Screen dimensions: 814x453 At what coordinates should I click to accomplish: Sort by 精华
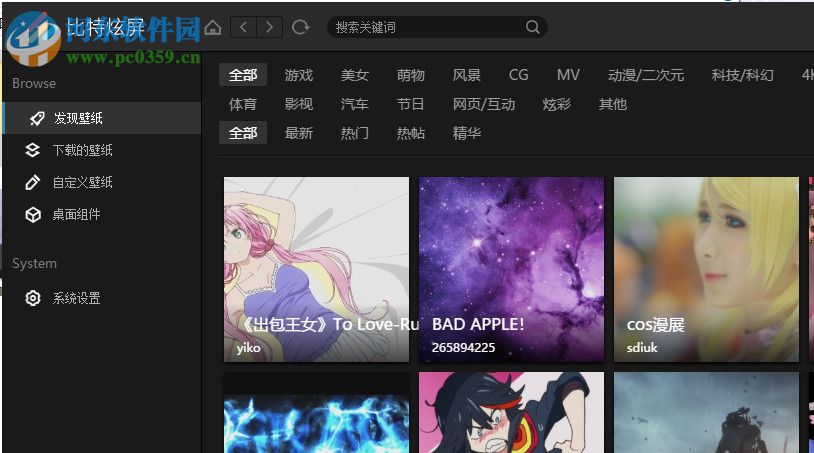[x=466, y=133]
